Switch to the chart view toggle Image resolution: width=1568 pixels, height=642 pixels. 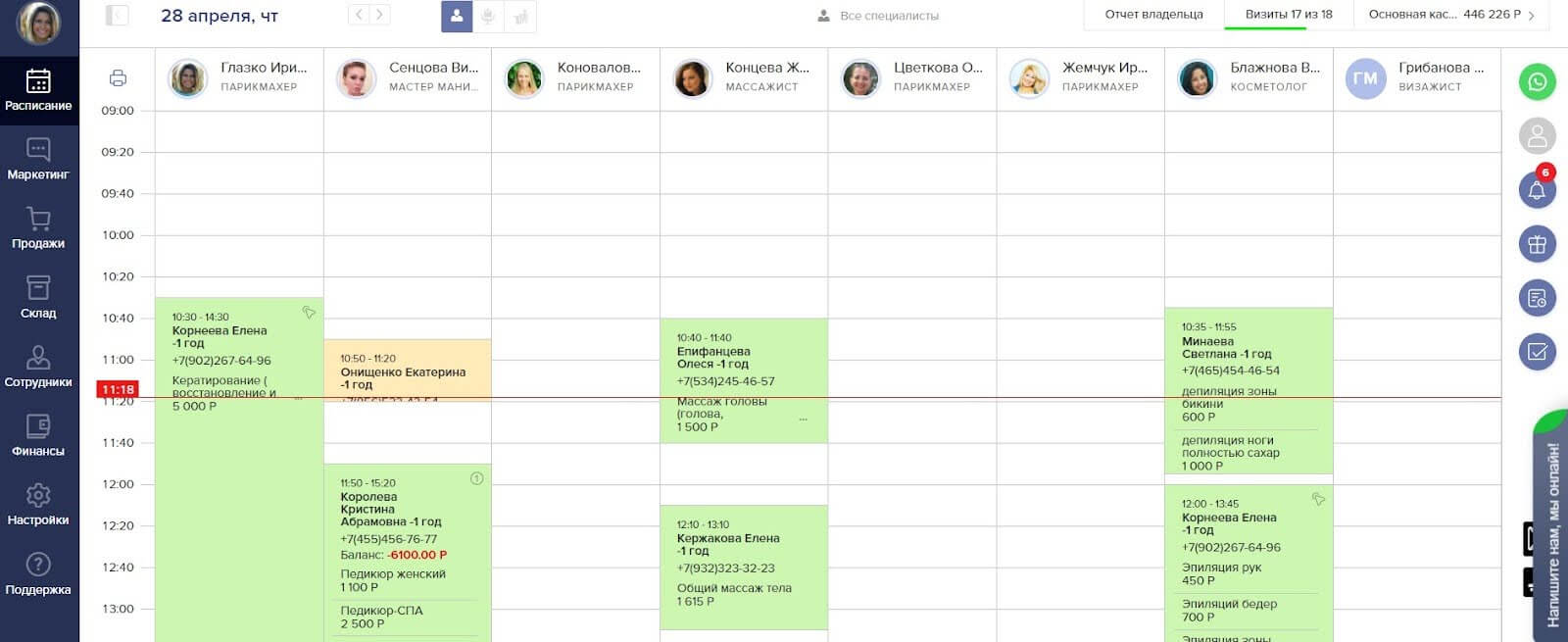point(520,16)
